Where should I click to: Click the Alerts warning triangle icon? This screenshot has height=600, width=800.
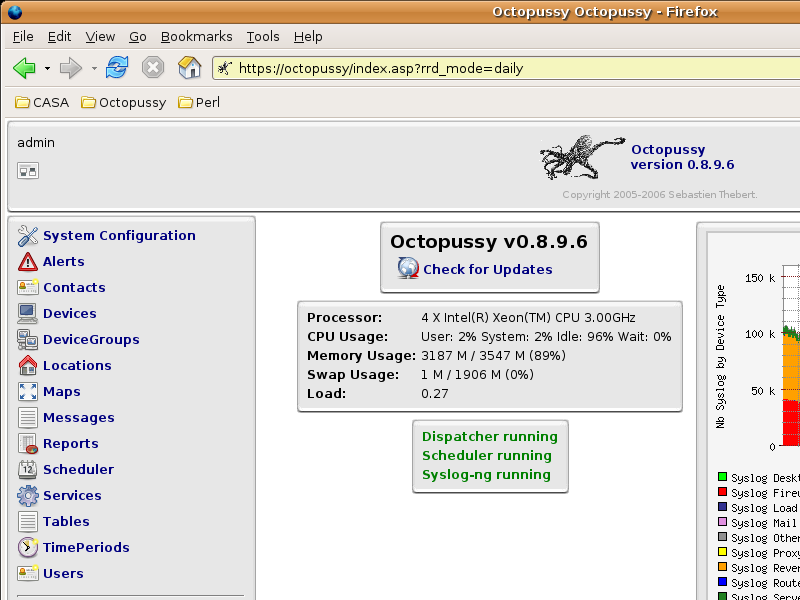[x=28, y=262]
